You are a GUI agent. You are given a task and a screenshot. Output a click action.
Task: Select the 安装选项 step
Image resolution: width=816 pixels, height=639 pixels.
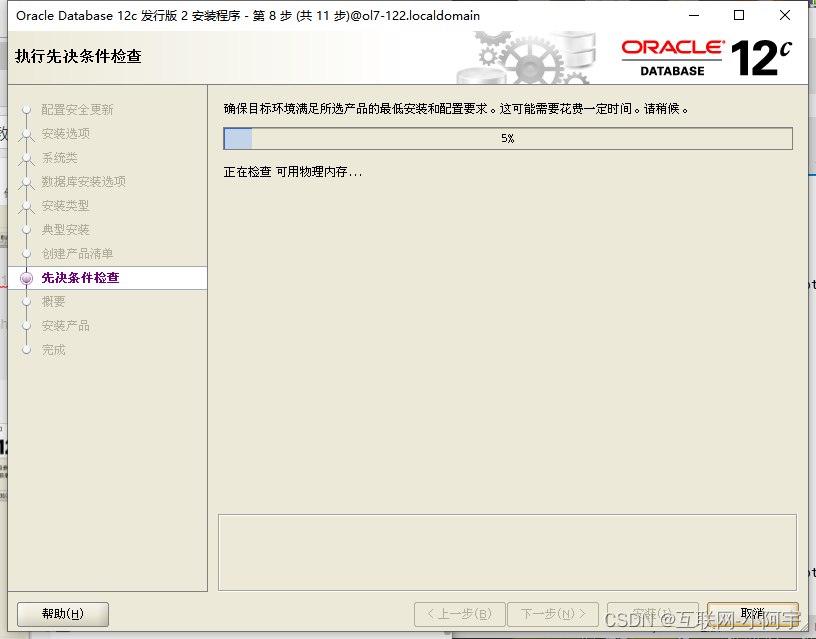(66, 134)
